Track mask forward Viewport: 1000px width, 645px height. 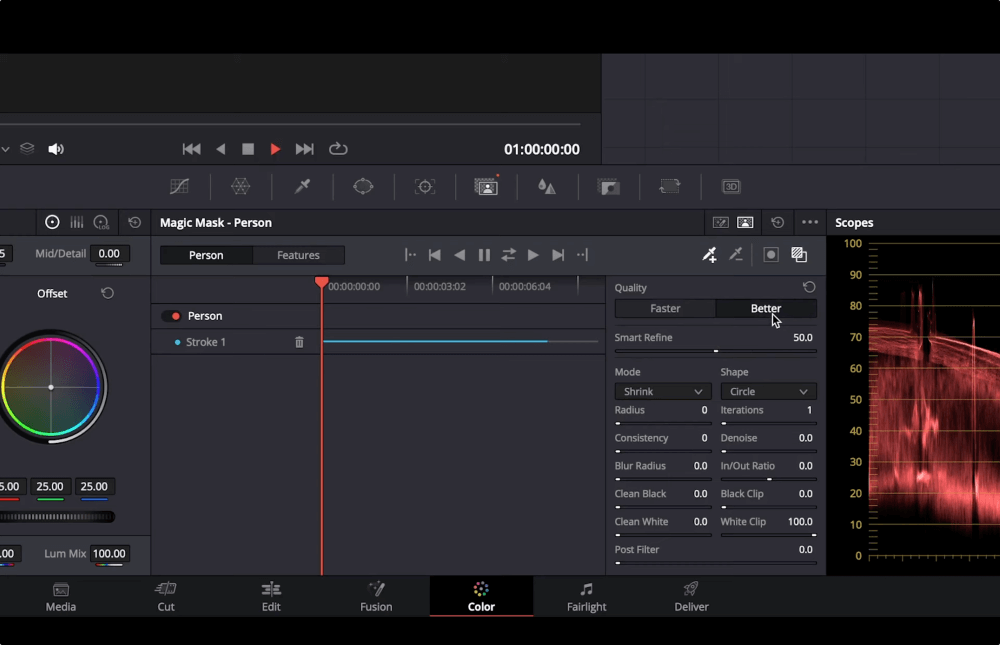point(533,255)
